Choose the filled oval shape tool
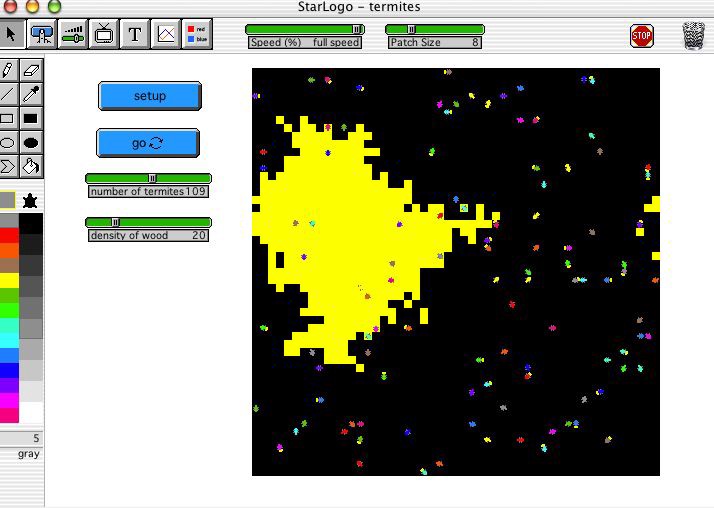Viewport: 714px width, 508px height. coord(31,143)
